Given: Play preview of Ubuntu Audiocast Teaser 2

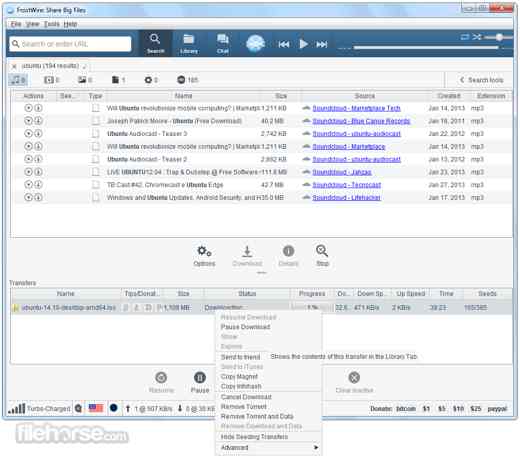Looking at the screenshot, I should [28, 159].
